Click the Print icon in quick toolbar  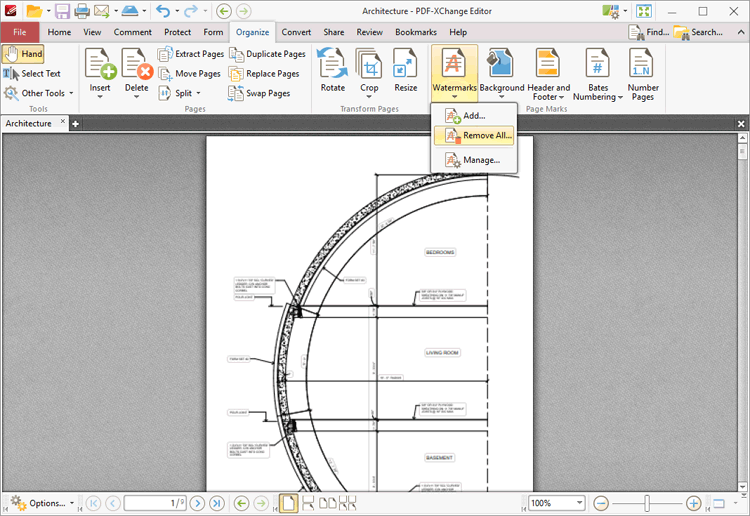82,11
